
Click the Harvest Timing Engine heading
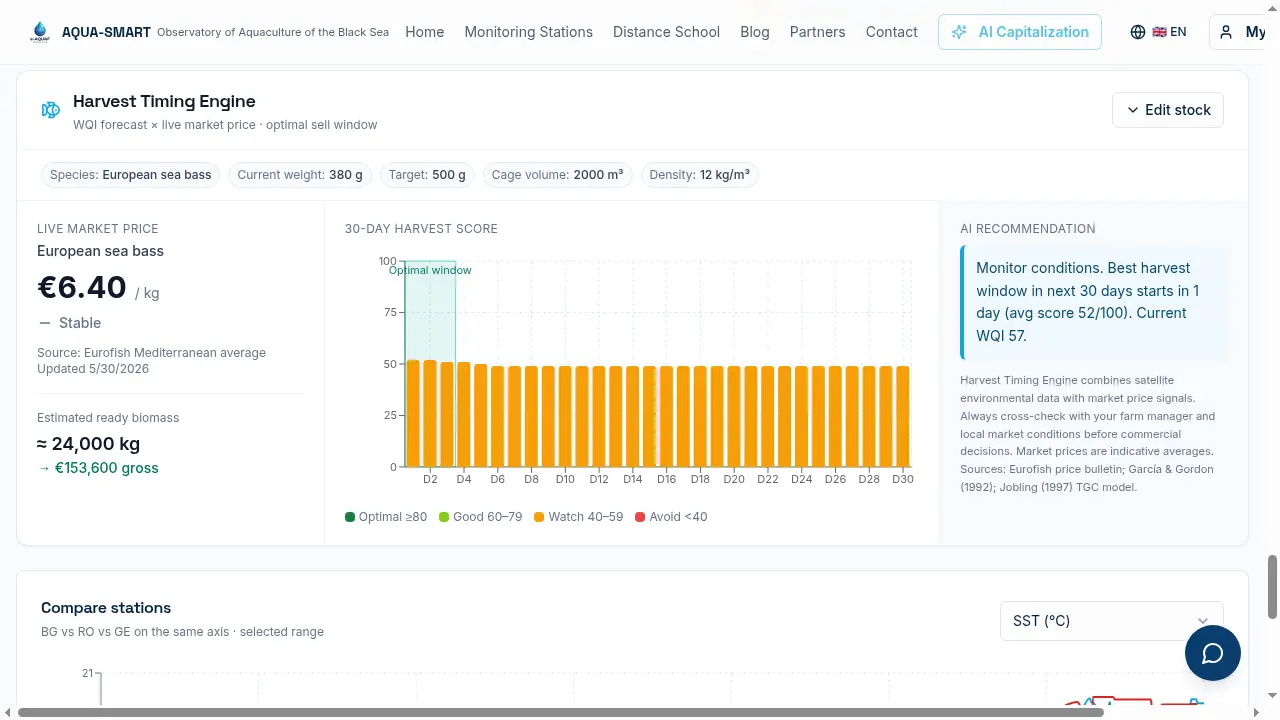pyautogui.click(x=164, y=101)
